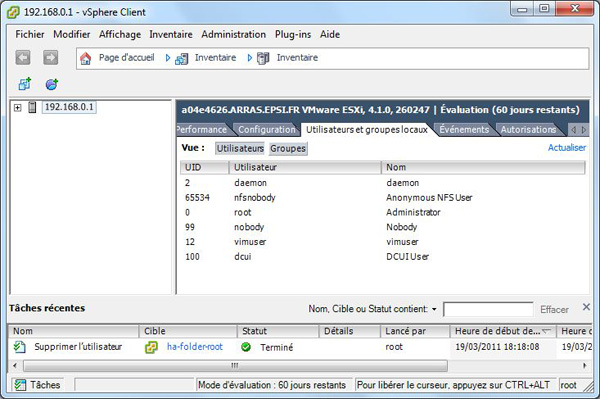The width and height of the screenshot is (600, 399).
Task: Switch to the Événements tab
Action: pyautogui.click(x=464, y=130)
